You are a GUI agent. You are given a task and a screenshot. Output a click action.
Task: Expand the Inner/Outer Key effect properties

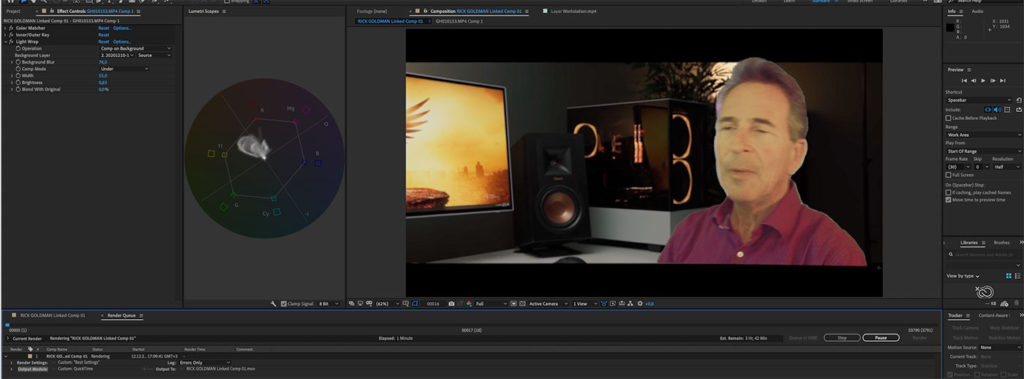click(x=5, y=35)
